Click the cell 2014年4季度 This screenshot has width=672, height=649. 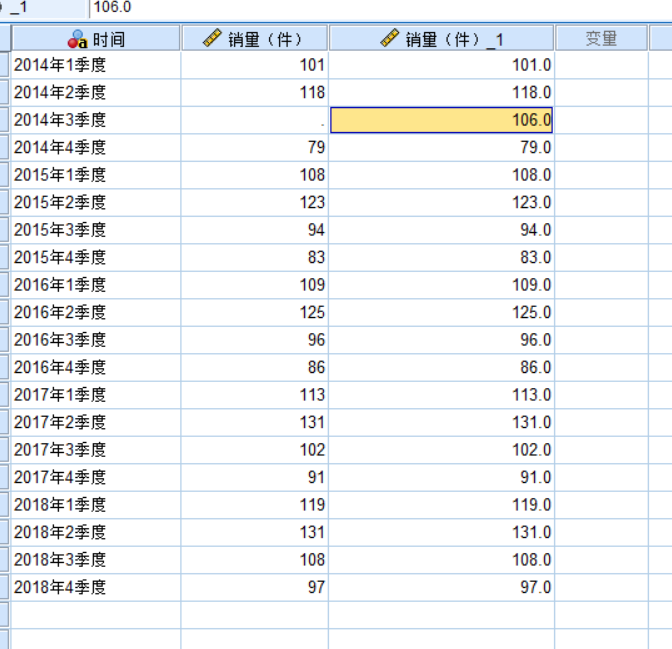click(x=96, y=147)
